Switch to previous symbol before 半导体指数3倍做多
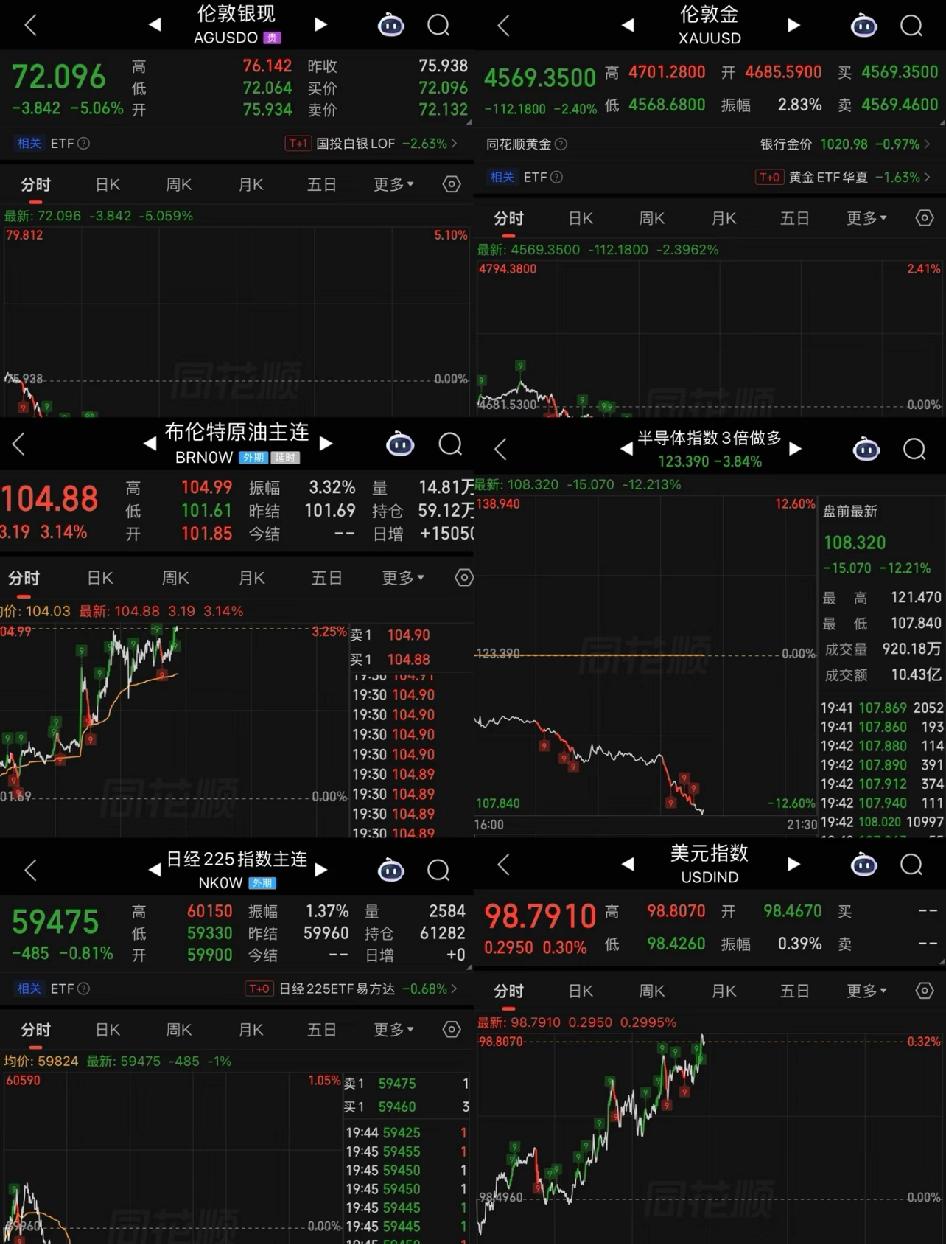Screen dimensions: 946x1244 627,449
